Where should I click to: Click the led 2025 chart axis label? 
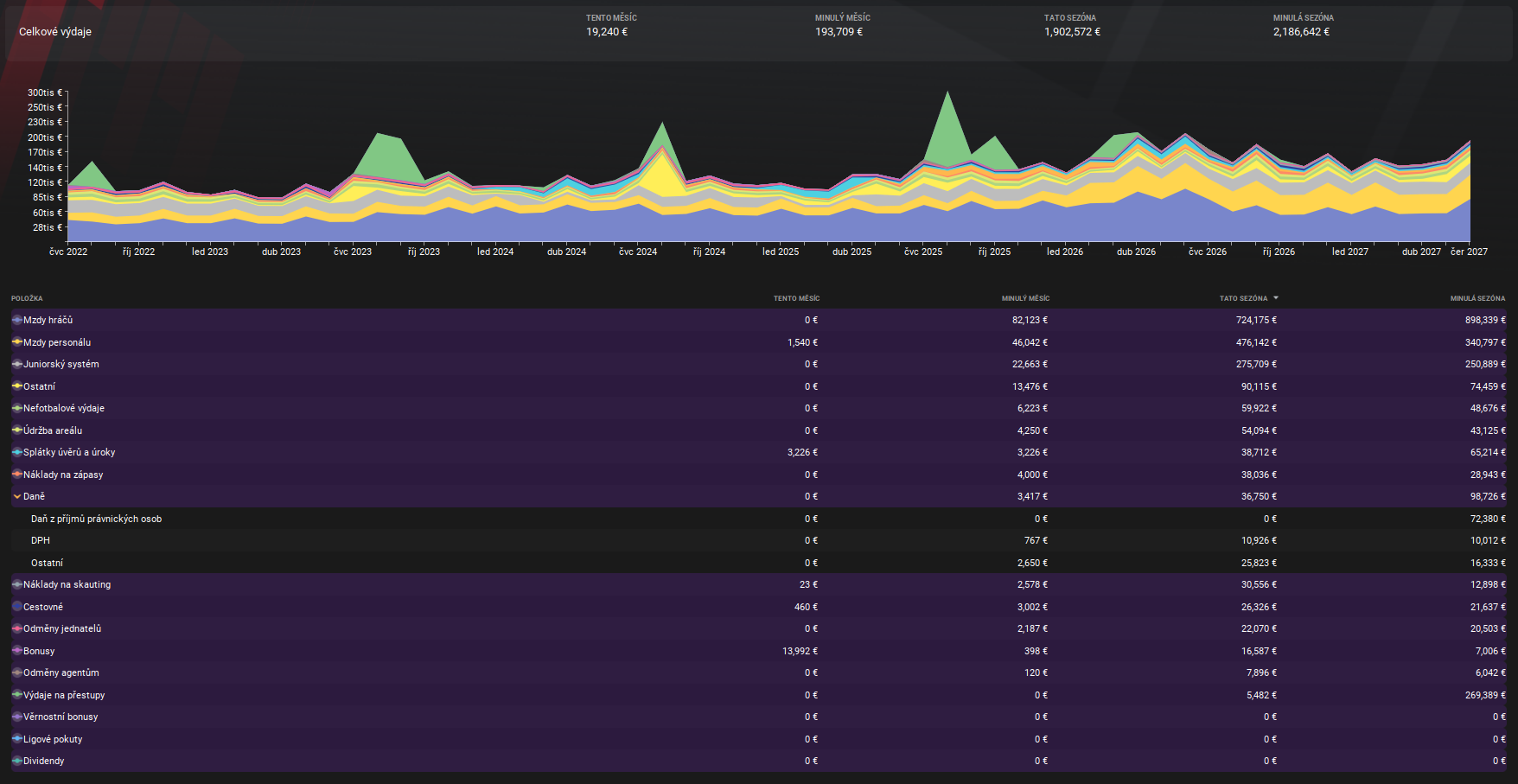coord(781,252)
